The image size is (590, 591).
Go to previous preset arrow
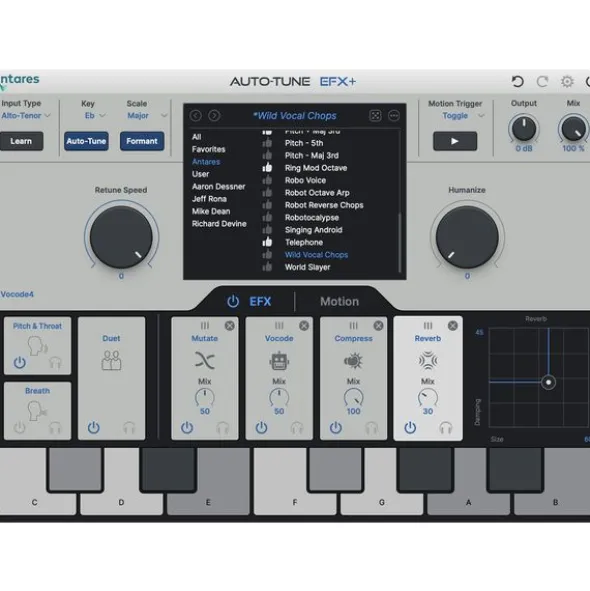196,115
